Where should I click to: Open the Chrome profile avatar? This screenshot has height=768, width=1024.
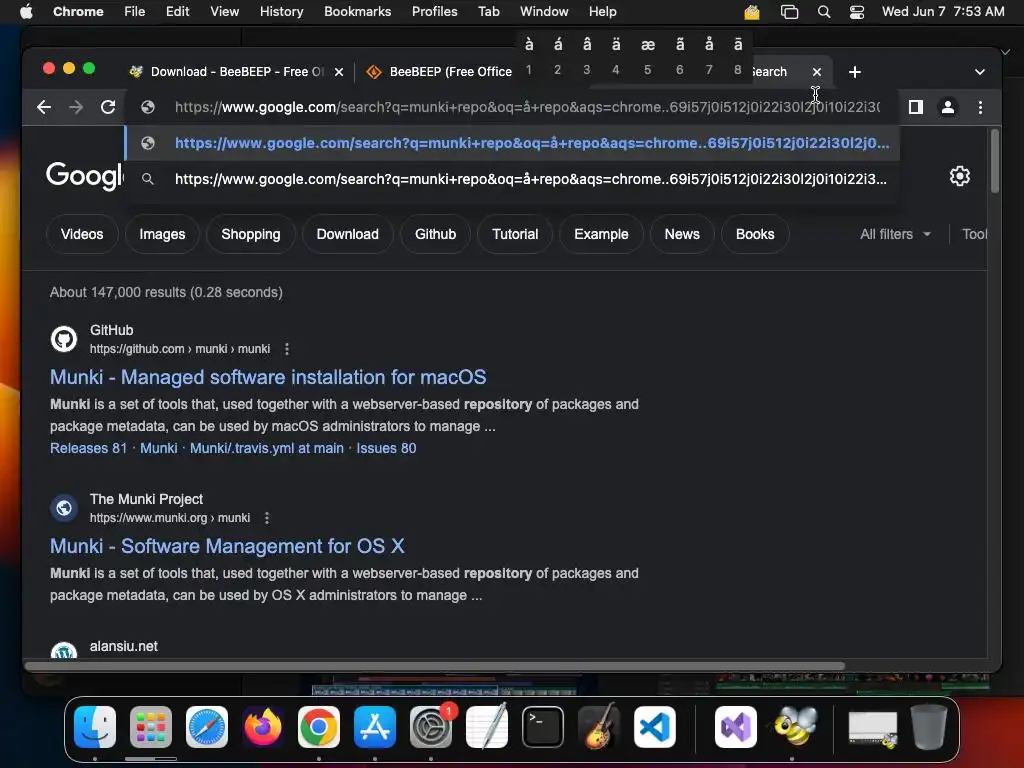[948, 107]
